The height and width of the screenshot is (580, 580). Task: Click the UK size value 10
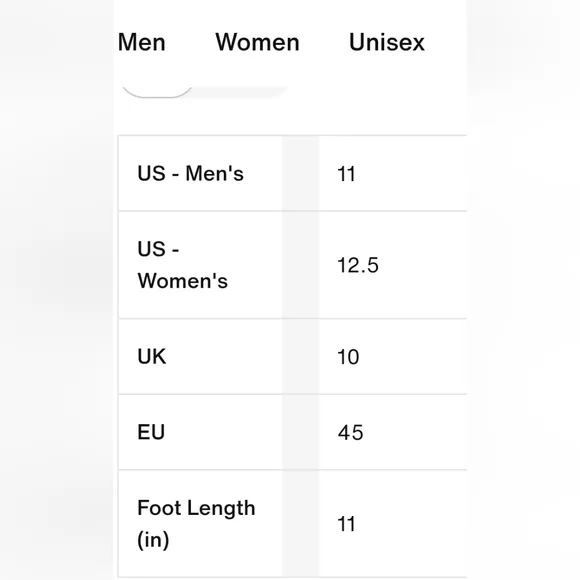348,357
